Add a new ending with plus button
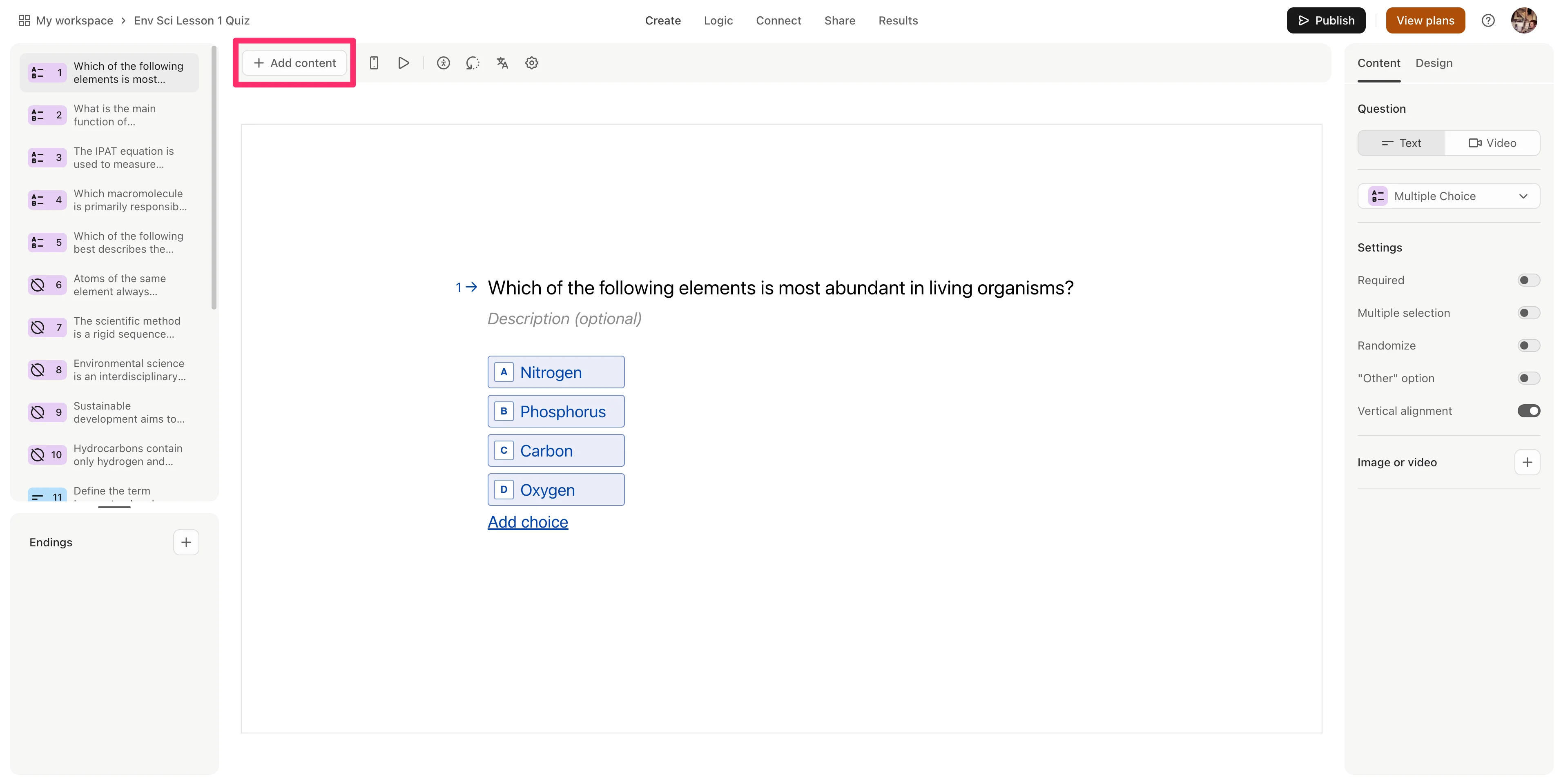 tap(186, 542)
